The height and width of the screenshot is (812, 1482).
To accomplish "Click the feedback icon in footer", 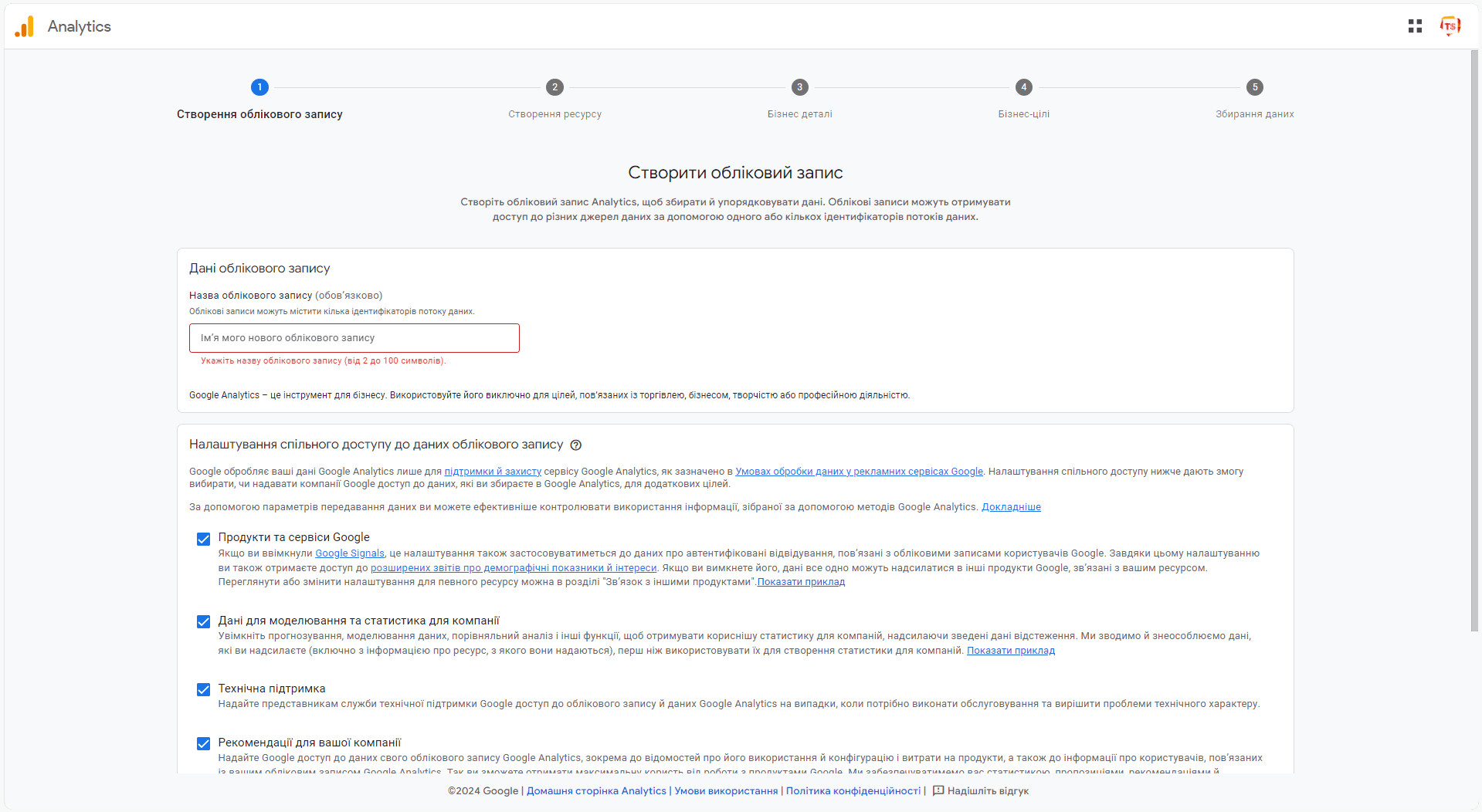I will pos(938,790).
